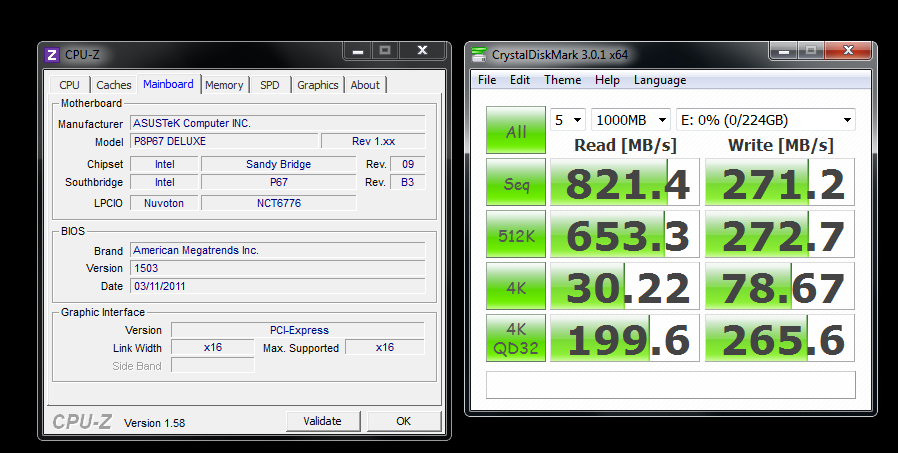Click the 512K write result 272.7
Viewport: 898px width, 453px height.
point(780,234)
